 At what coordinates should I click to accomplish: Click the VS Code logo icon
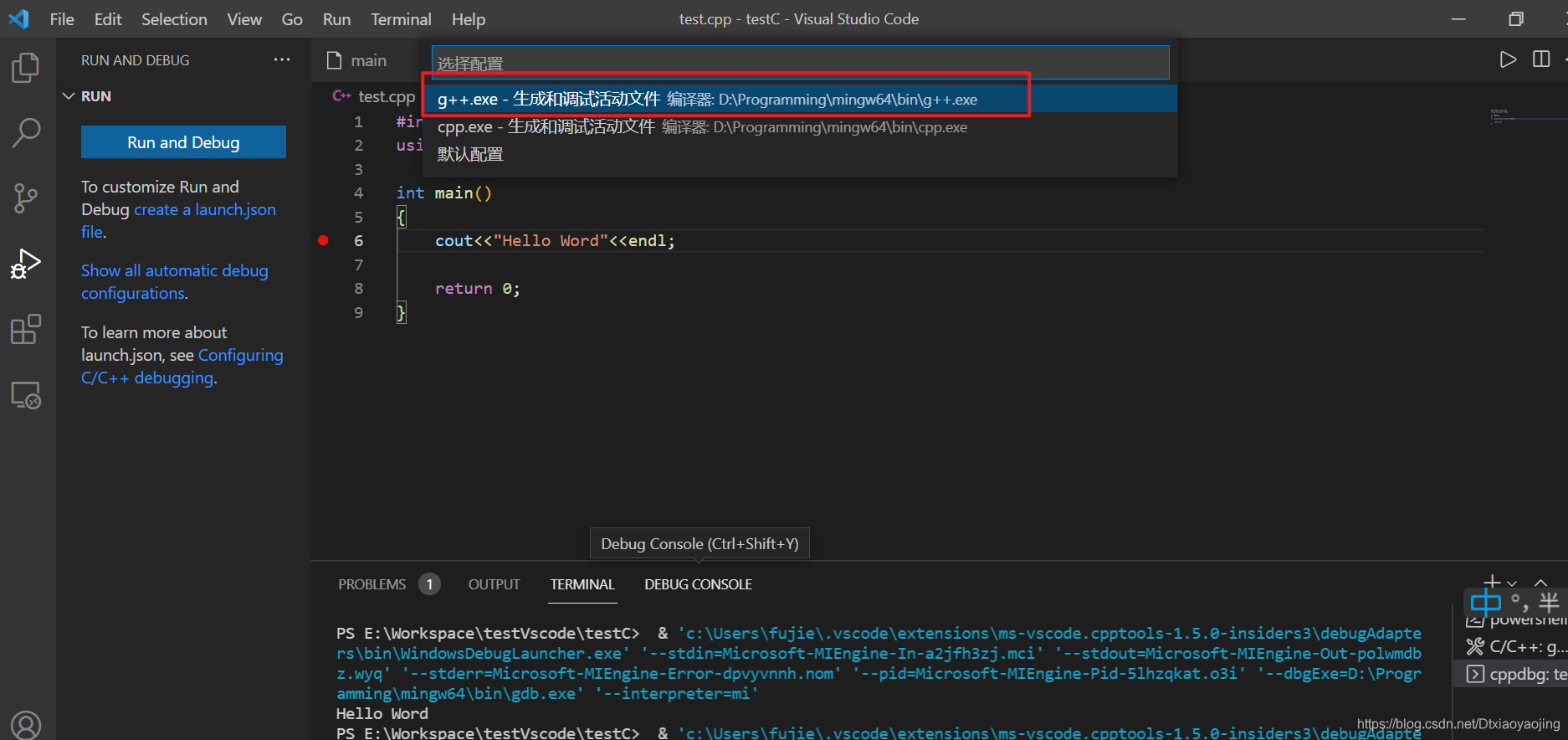pyautogui.click(x=18, y=18)
